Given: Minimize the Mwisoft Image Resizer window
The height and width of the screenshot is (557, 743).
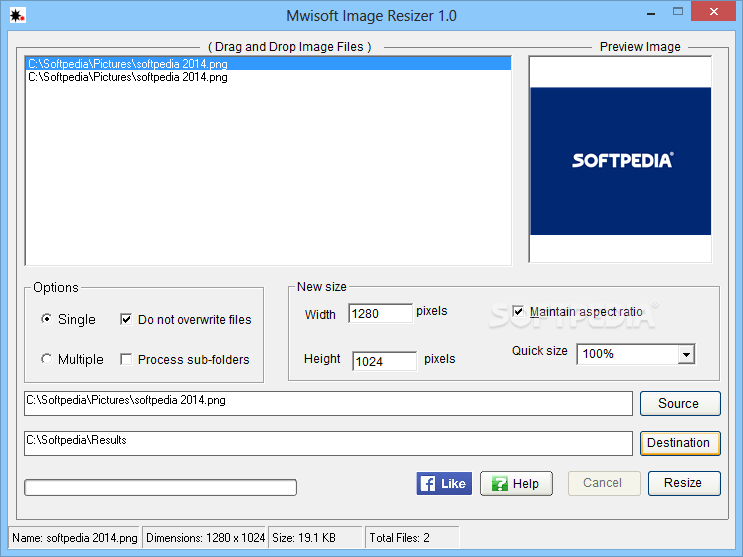Looking at the screenshot, I should pyautogui.click(x=651, y=13).
